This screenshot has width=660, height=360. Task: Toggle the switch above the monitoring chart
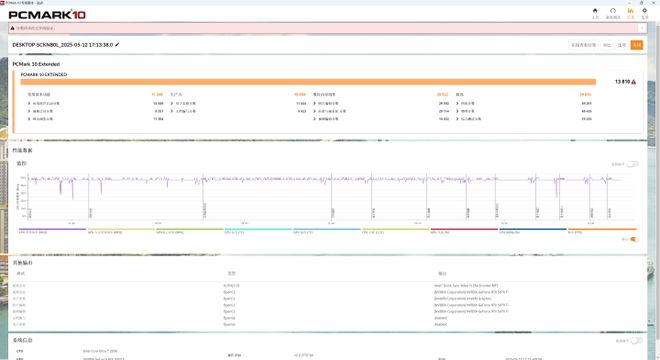click(x=633, y=164)
